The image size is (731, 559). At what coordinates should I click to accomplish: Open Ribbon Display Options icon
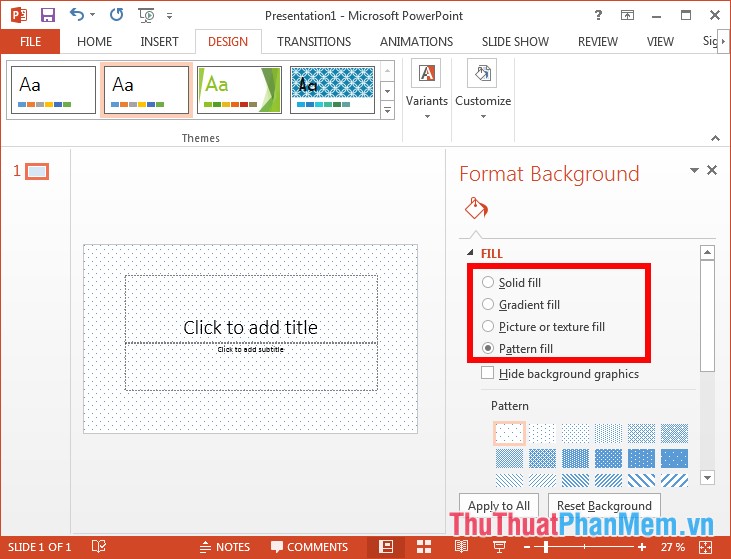point(627,15)
